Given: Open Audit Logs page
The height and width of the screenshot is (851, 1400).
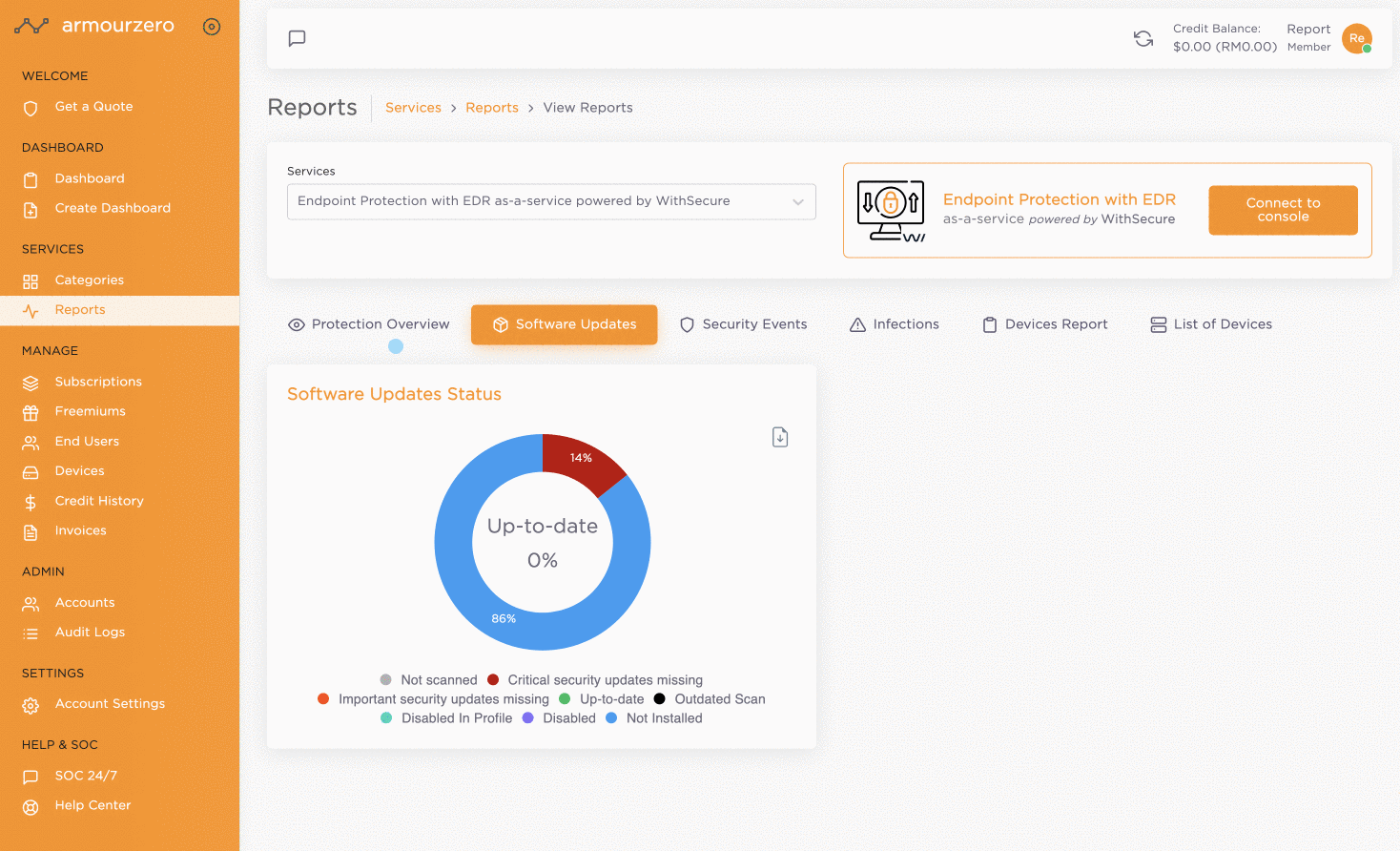Looking at the screenshot, I should [90, 633].
